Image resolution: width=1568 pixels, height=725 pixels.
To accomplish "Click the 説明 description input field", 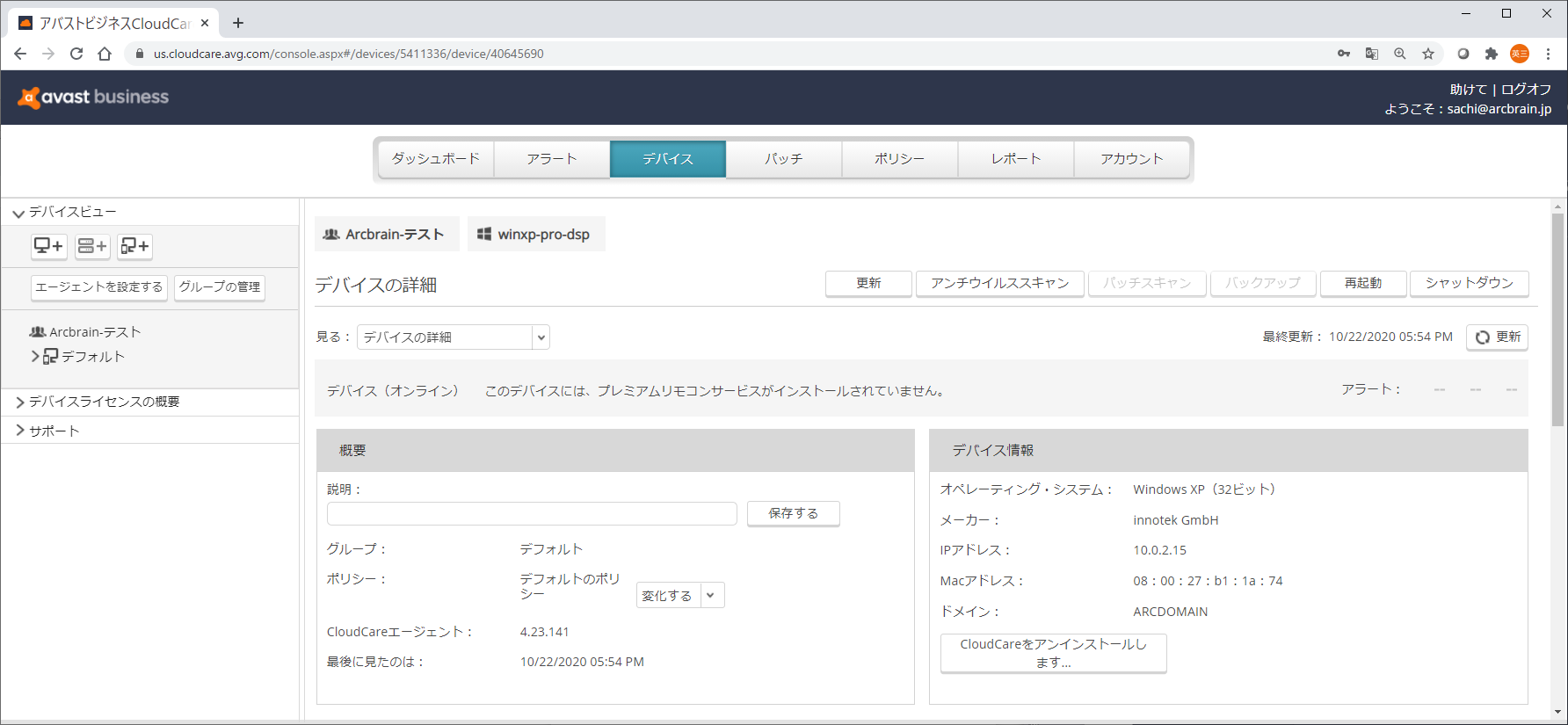I will [x=532, y=513].
